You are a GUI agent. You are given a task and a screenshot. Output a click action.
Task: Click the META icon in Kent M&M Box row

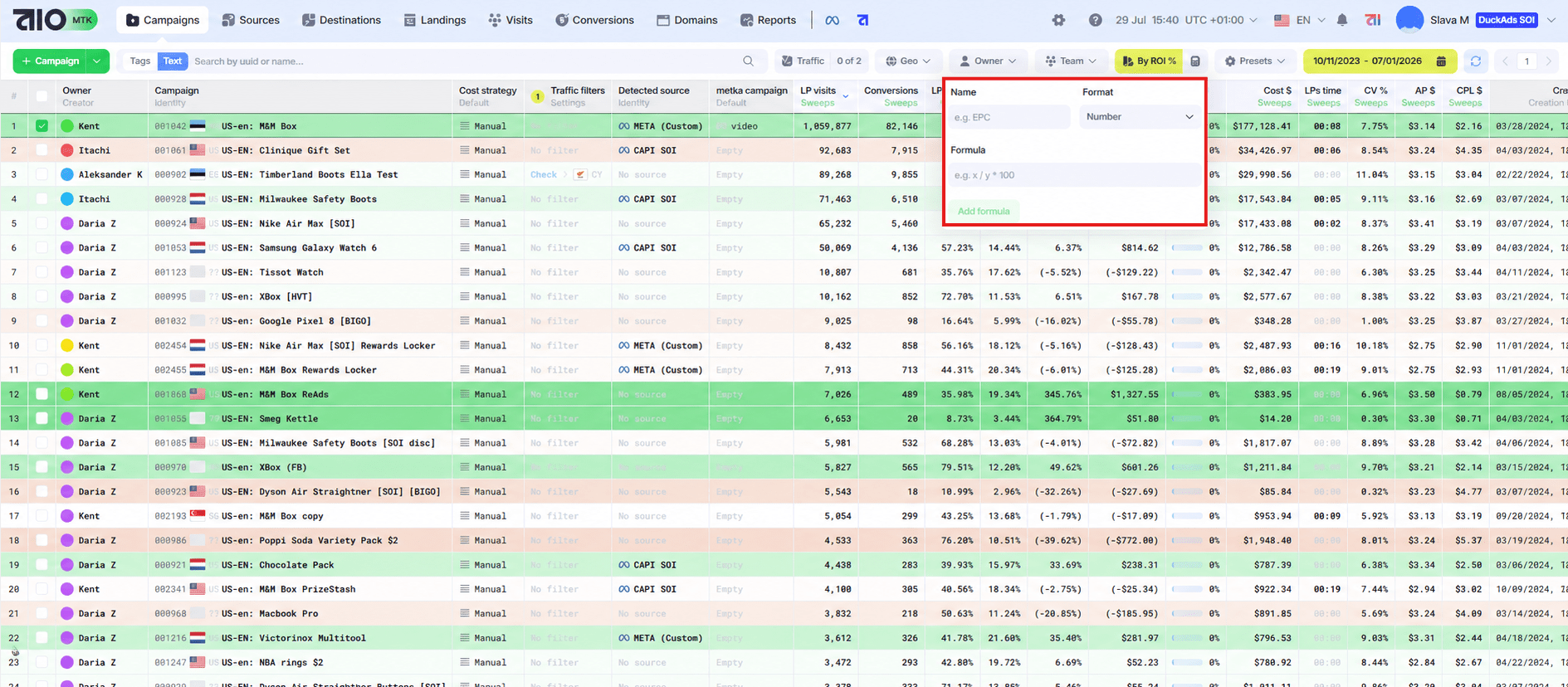tap(624, 126)
